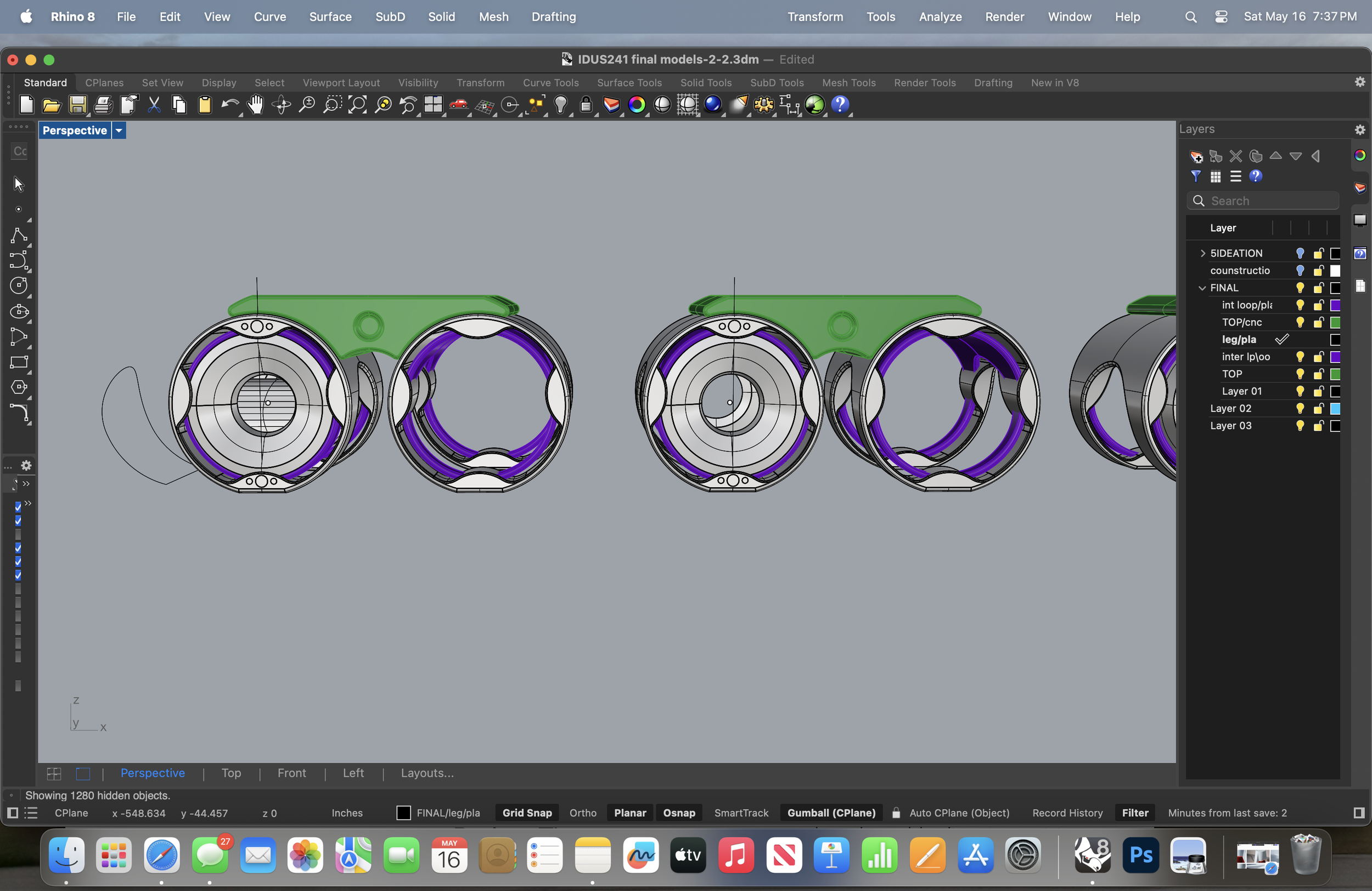Screen dimensions: 1372x891
Task: Click Photoshop icon in the Dock
Action: [x=1140, y=856]
